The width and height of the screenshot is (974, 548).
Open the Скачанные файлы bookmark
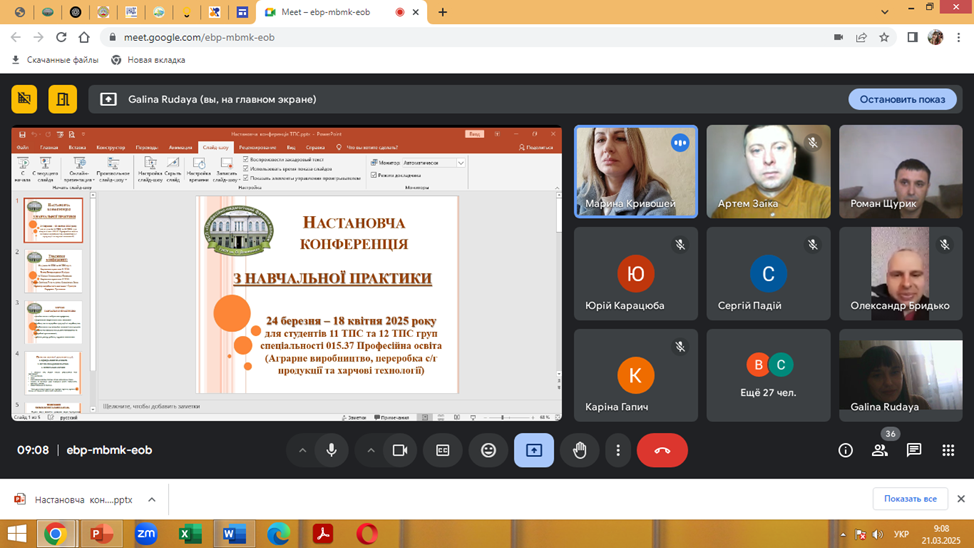56,60
